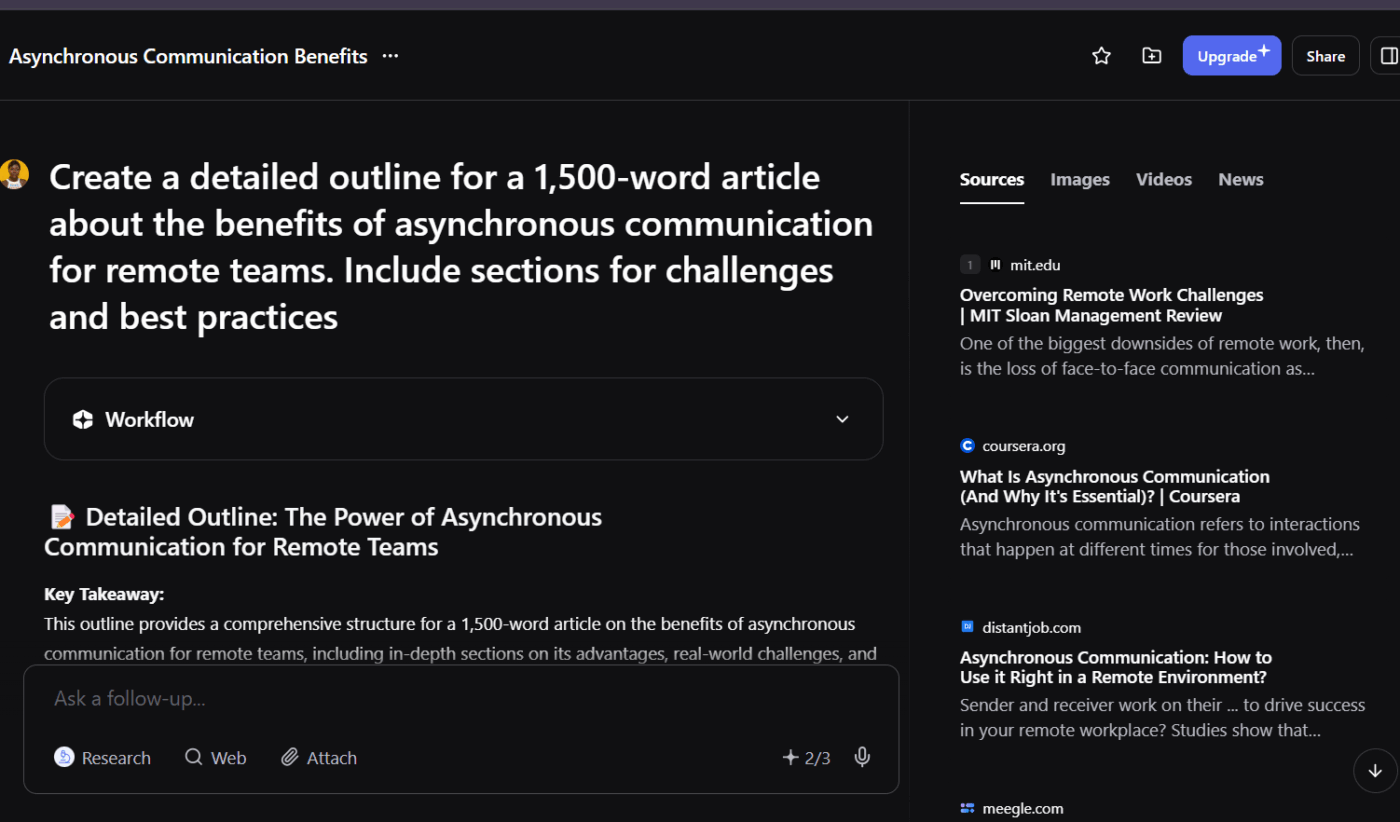The width and height of the screenshot is (1400, 822).
Task: Select the Attach paperclip icon
Action: (291, 757)
